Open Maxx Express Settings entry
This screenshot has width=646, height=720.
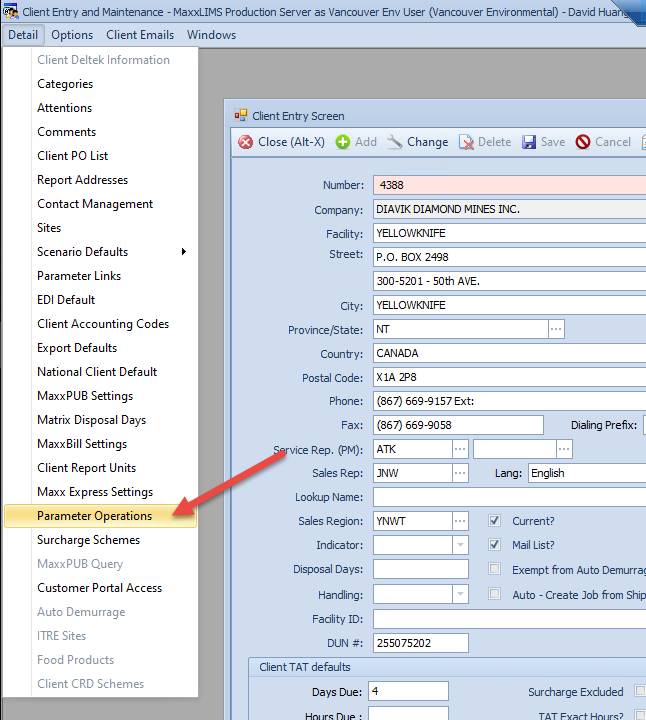(101, 492)
